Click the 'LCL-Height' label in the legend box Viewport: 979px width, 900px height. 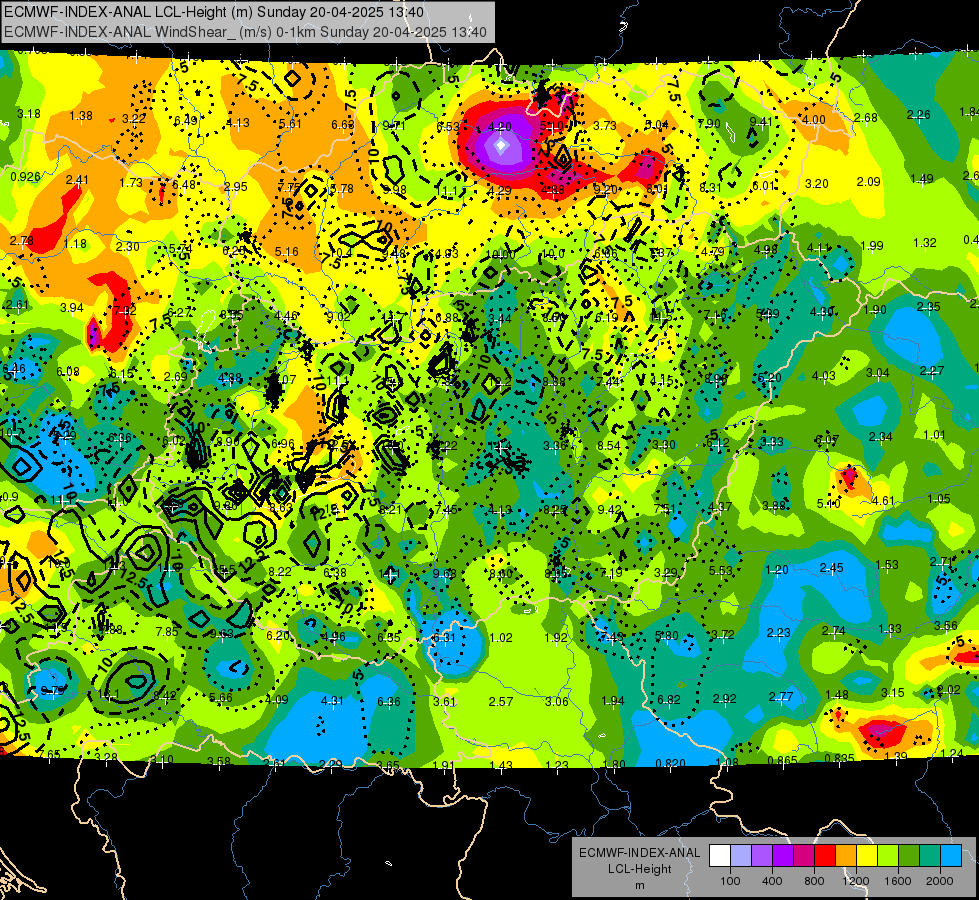click(x=639, y=869)
